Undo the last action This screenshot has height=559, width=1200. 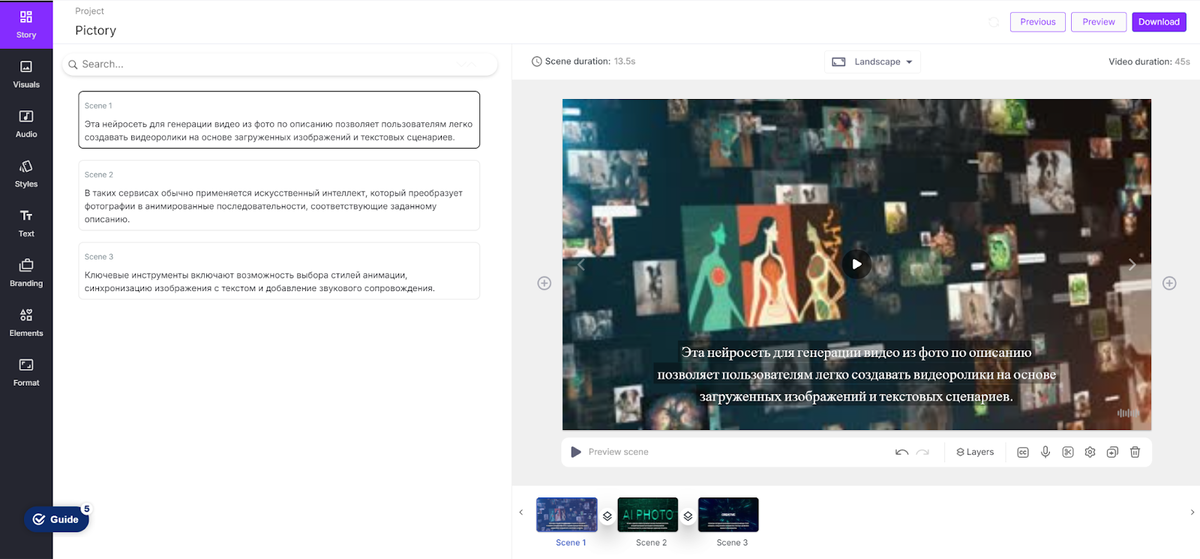pos(902,452)
